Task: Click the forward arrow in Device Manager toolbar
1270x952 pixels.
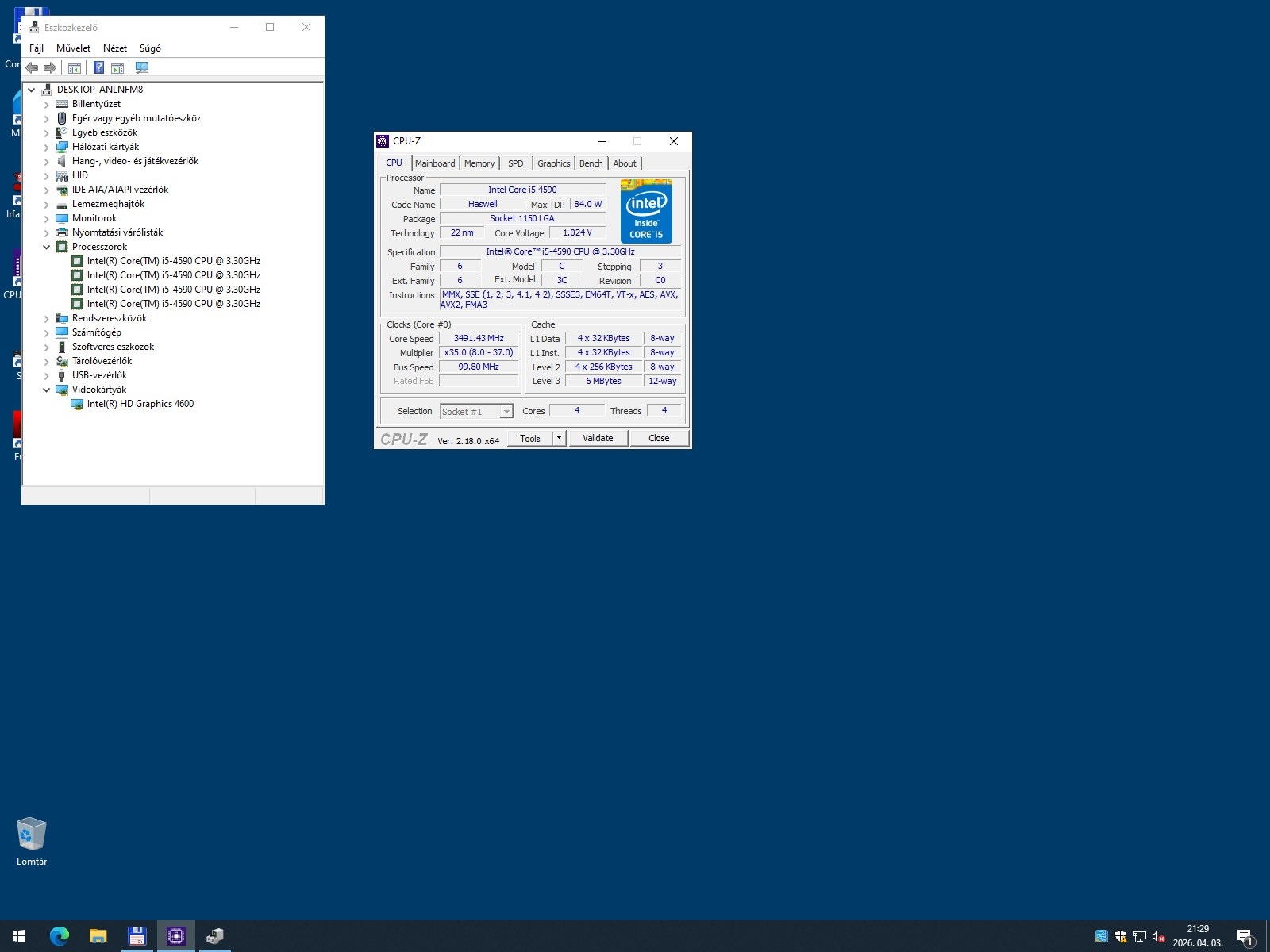Action: click(50, 68)
